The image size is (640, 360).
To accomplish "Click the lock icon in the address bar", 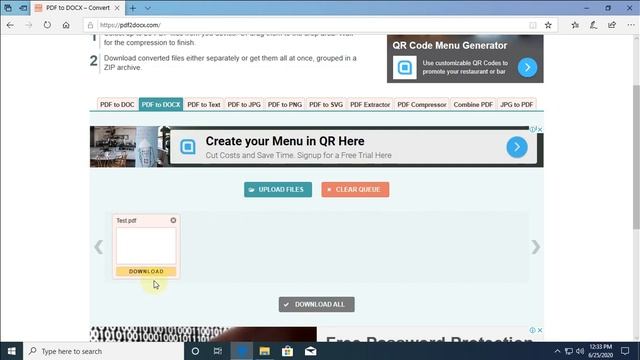I will [x=90, y=25].
